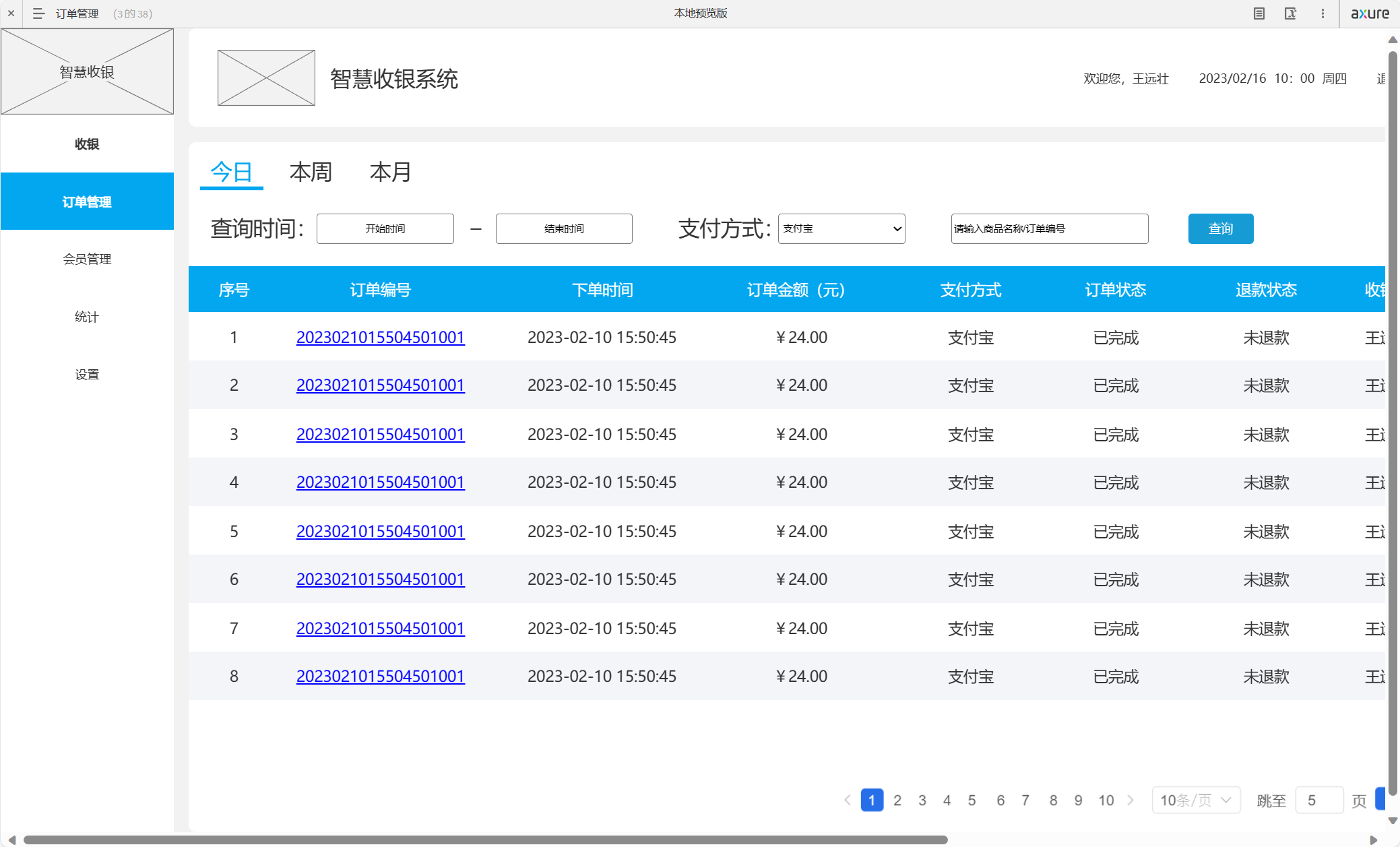Go to page 10
Screen dimensions: 1400x847
(1106, 800)
